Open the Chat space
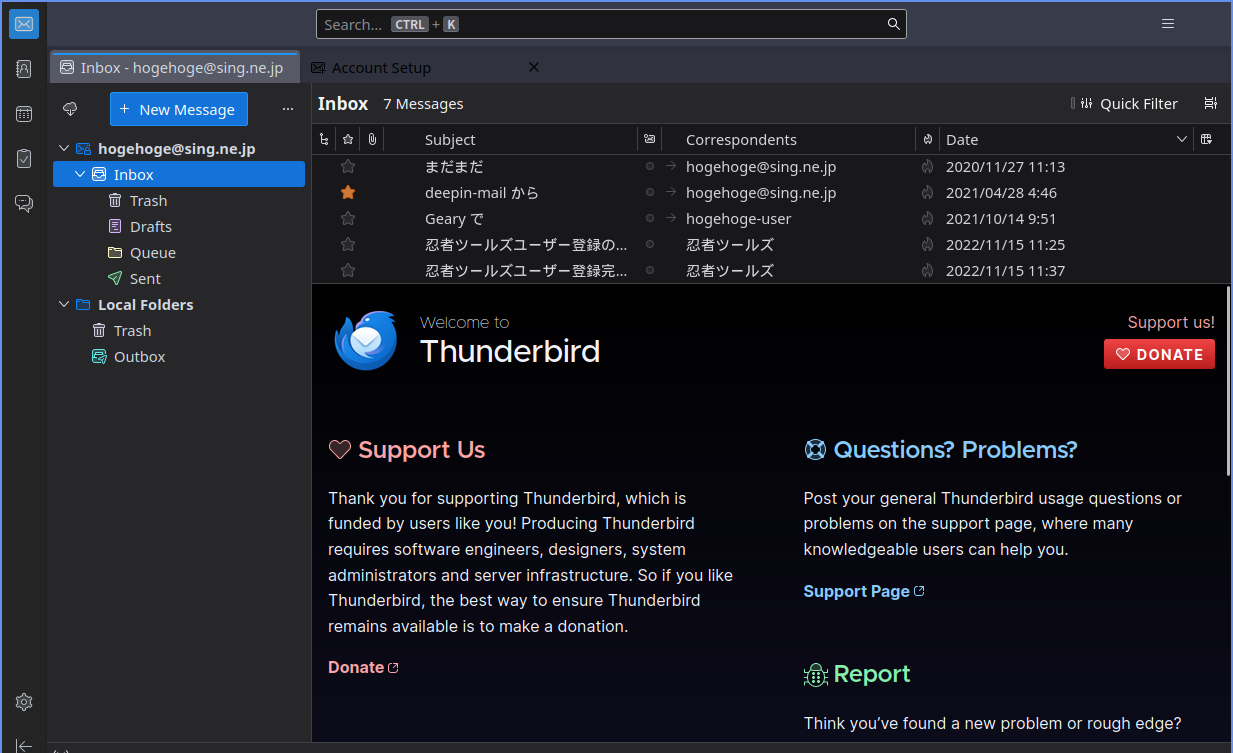1233x753 pixels. (x=24, y=204)
